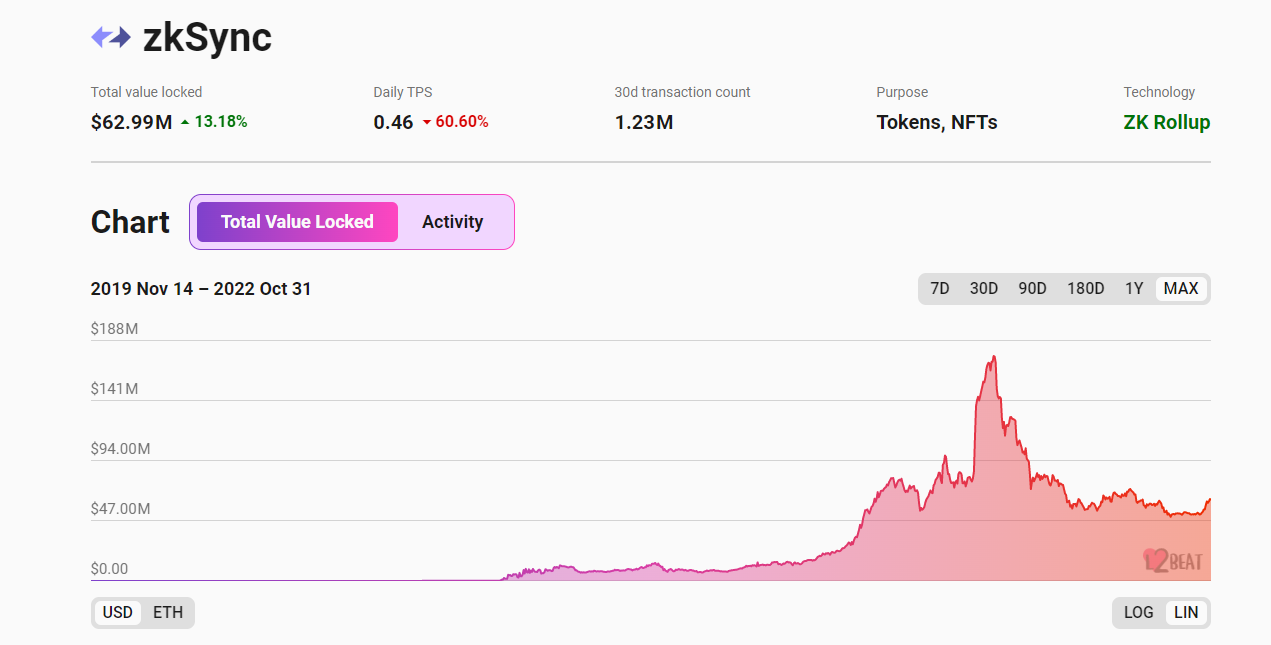
Task: Click the $0.00 y-axis label
Action: [x=109, y=568]
